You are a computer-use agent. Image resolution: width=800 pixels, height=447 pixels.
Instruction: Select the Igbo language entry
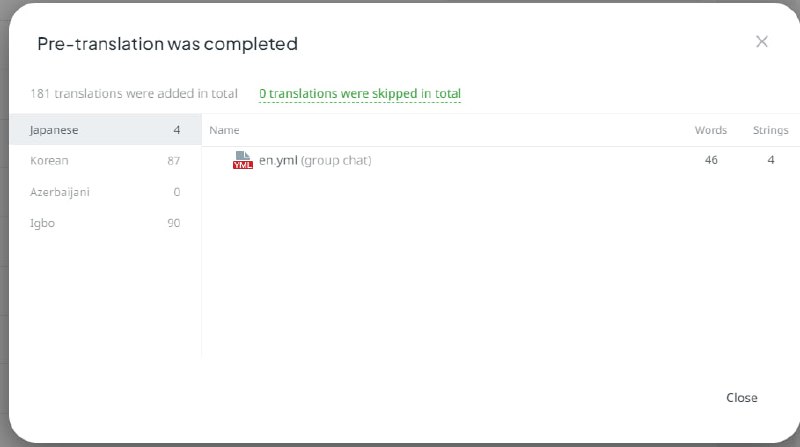pos(106,223)
